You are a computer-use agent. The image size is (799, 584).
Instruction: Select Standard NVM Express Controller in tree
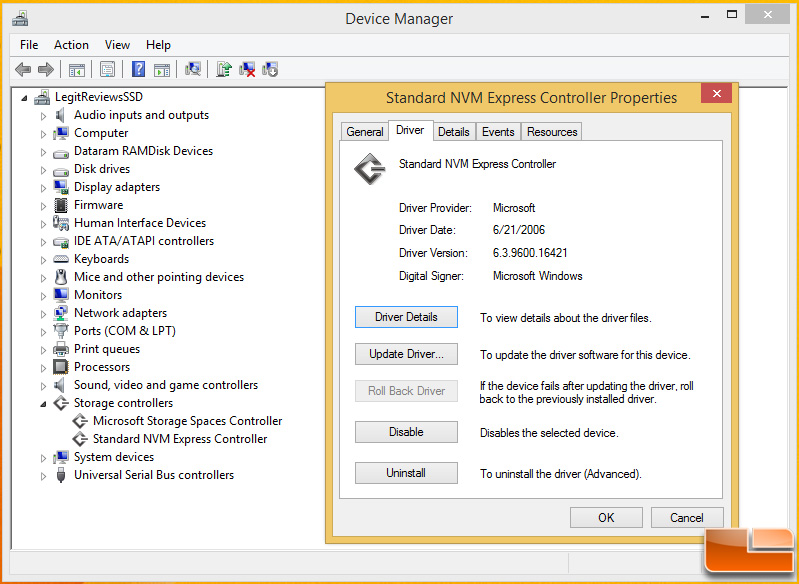pos(180,439)
